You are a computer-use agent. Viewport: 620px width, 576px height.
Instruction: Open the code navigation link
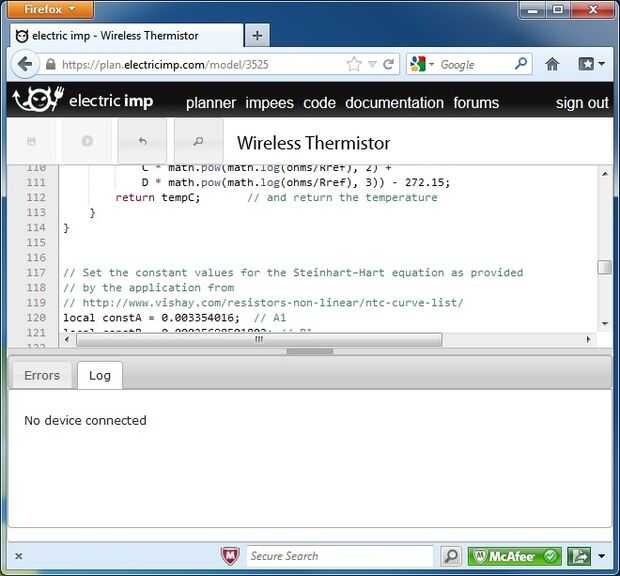click(x=319, y=103)
